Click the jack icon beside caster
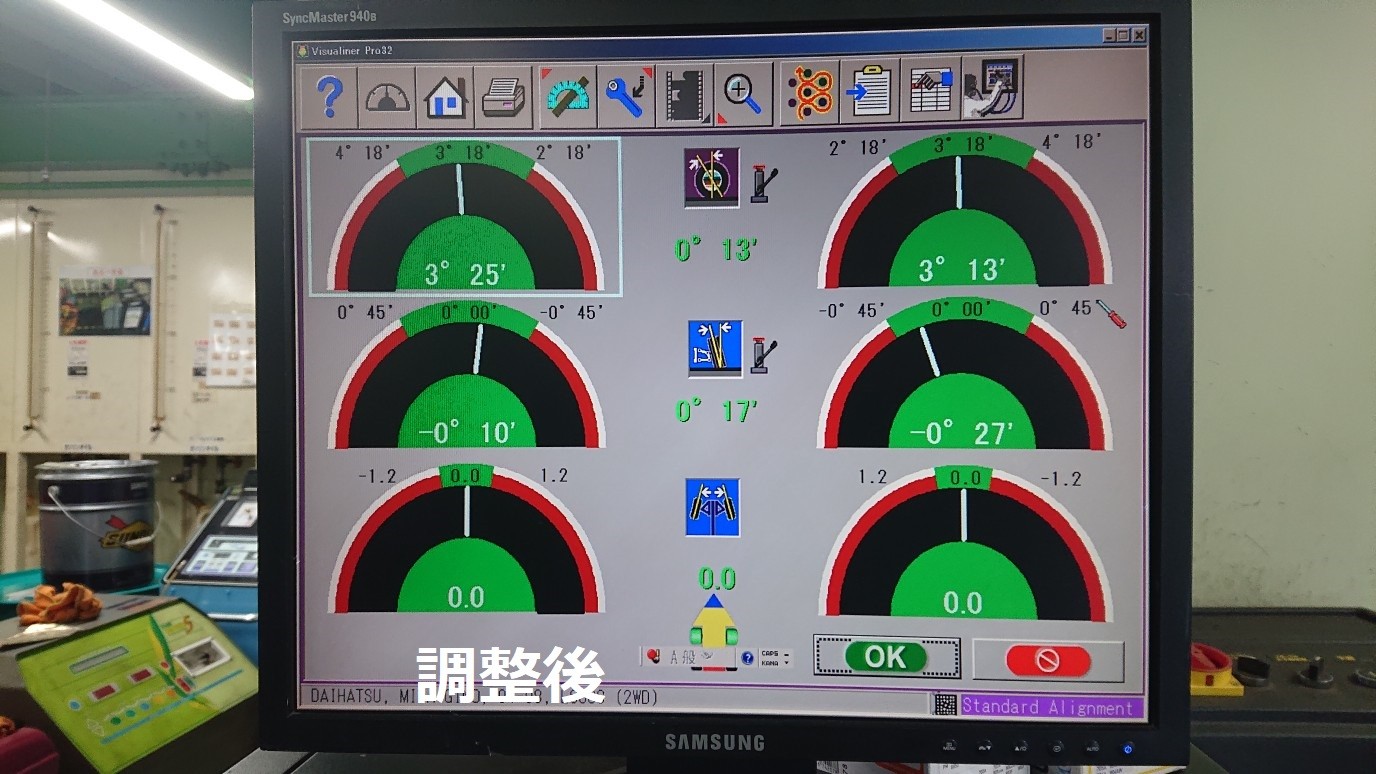The image size is (1376, 774). tap(764, 183)
